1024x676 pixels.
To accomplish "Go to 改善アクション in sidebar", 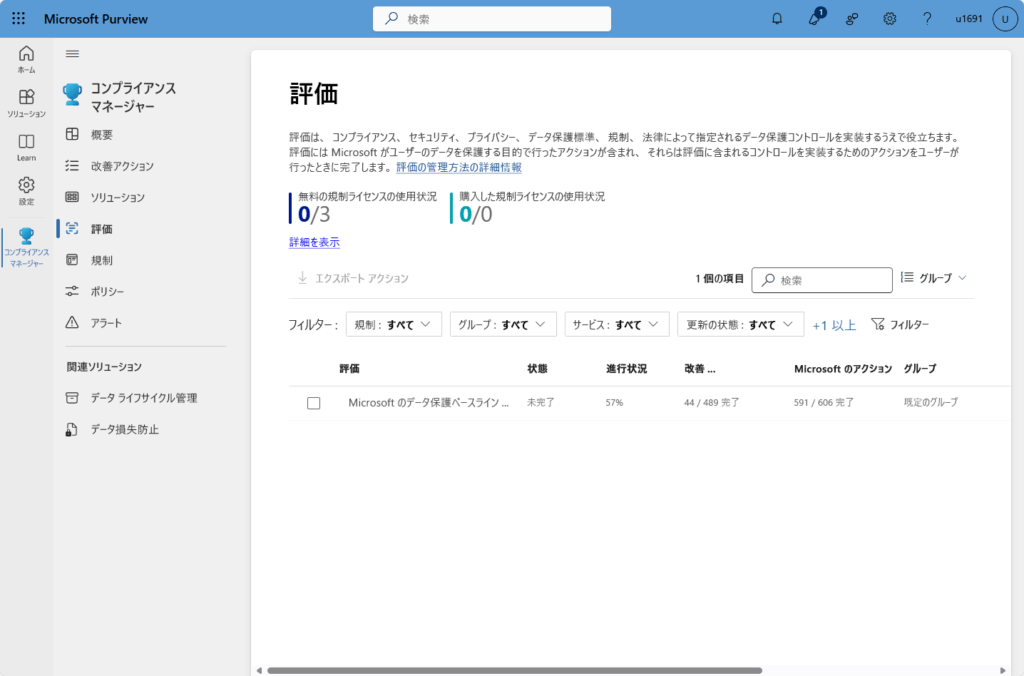I will coord(122,166).
